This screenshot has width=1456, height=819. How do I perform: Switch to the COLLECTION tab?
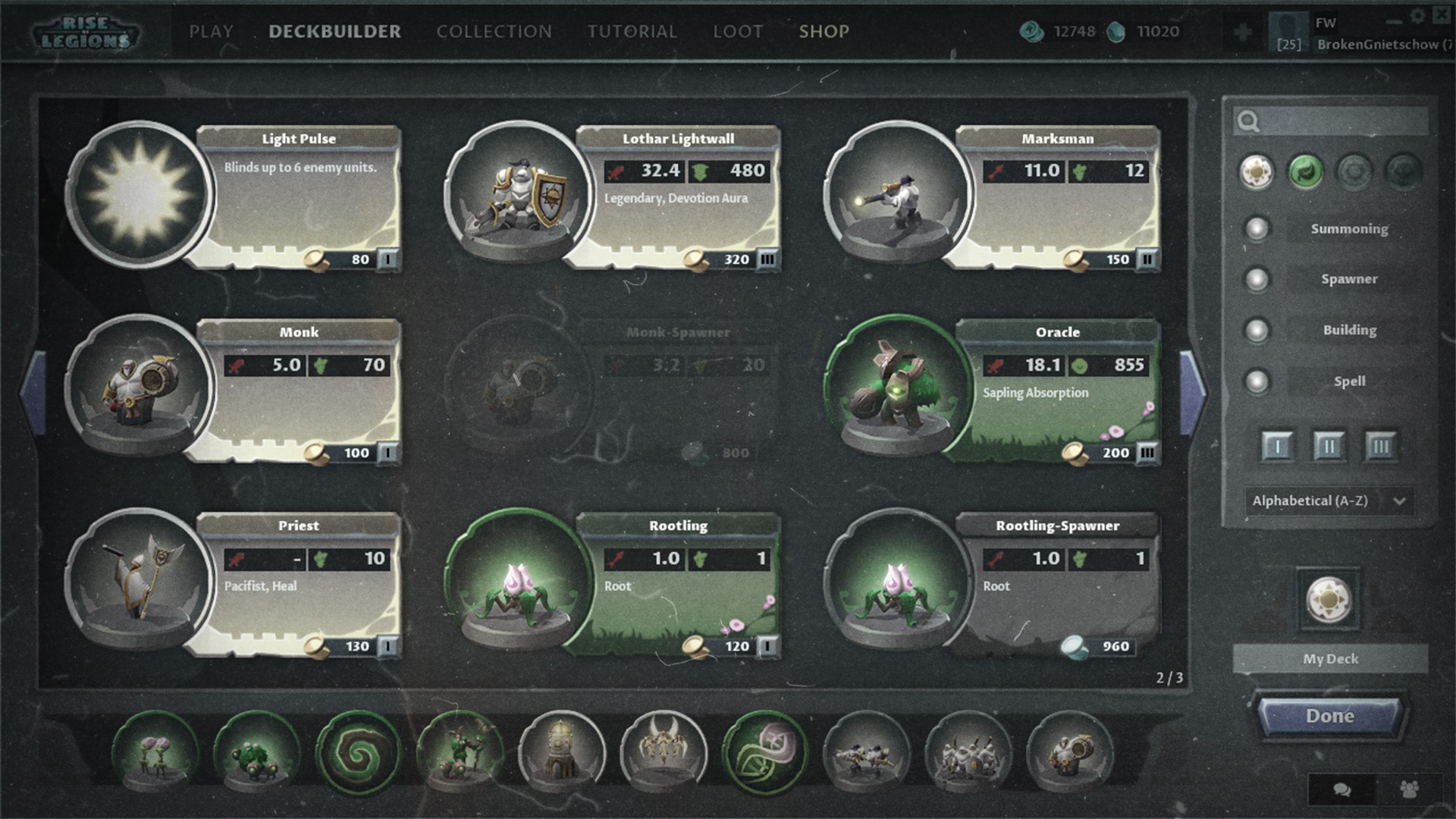[x=494, y=32]
